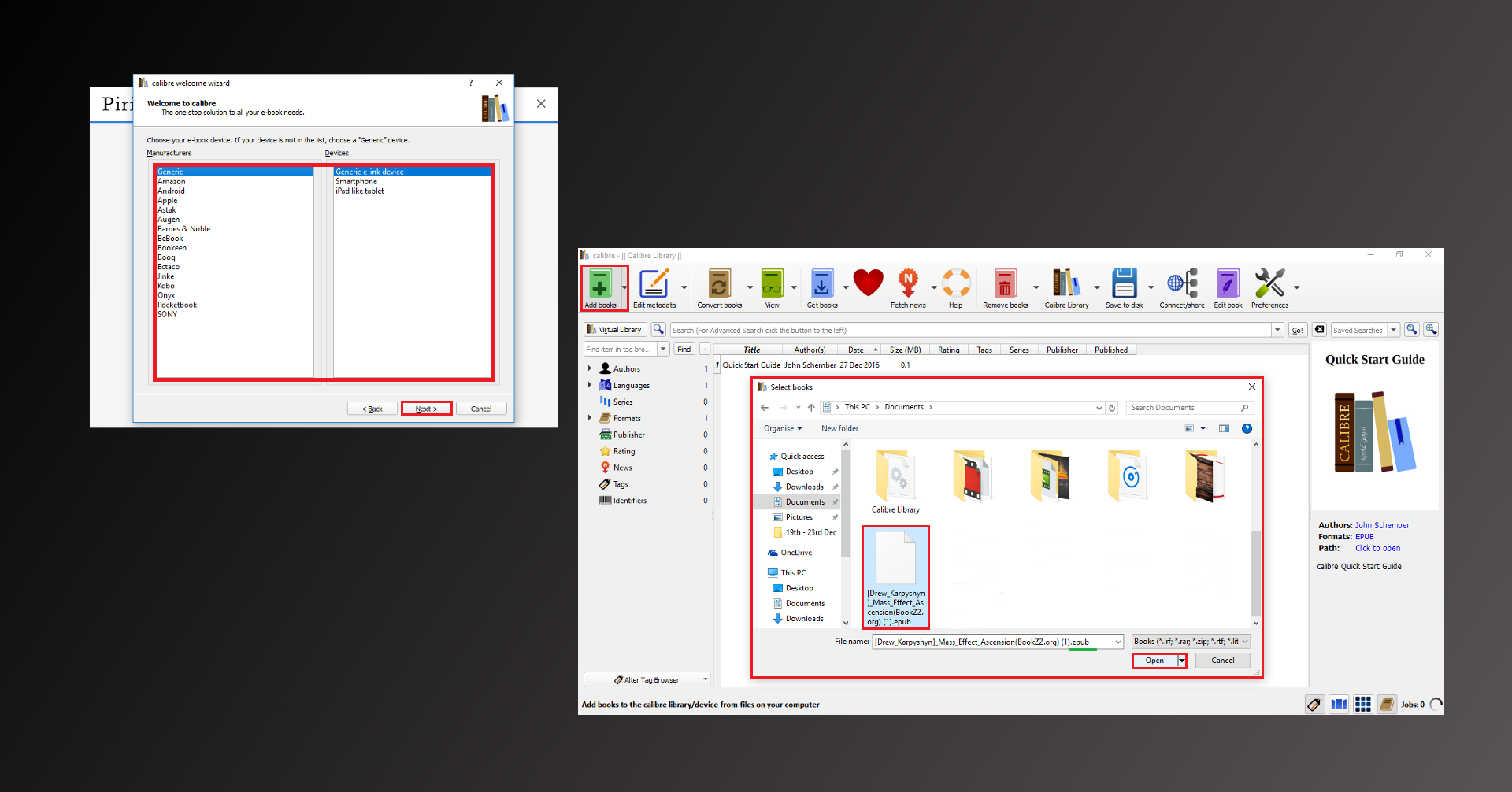This screenshot has height=792, width=1512.
Task: Click Cancel in the welcome wizard
Action: tap(481, 409)
